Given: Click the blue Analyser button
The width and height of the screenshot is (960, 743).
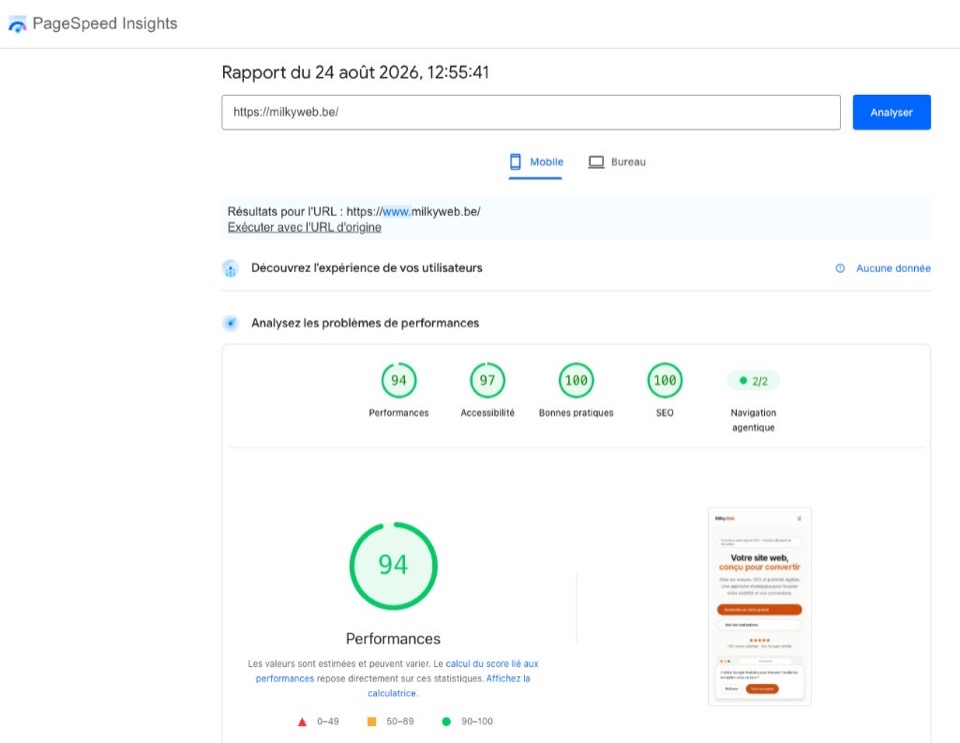Looking at the screenshot, I should point(891,112).
